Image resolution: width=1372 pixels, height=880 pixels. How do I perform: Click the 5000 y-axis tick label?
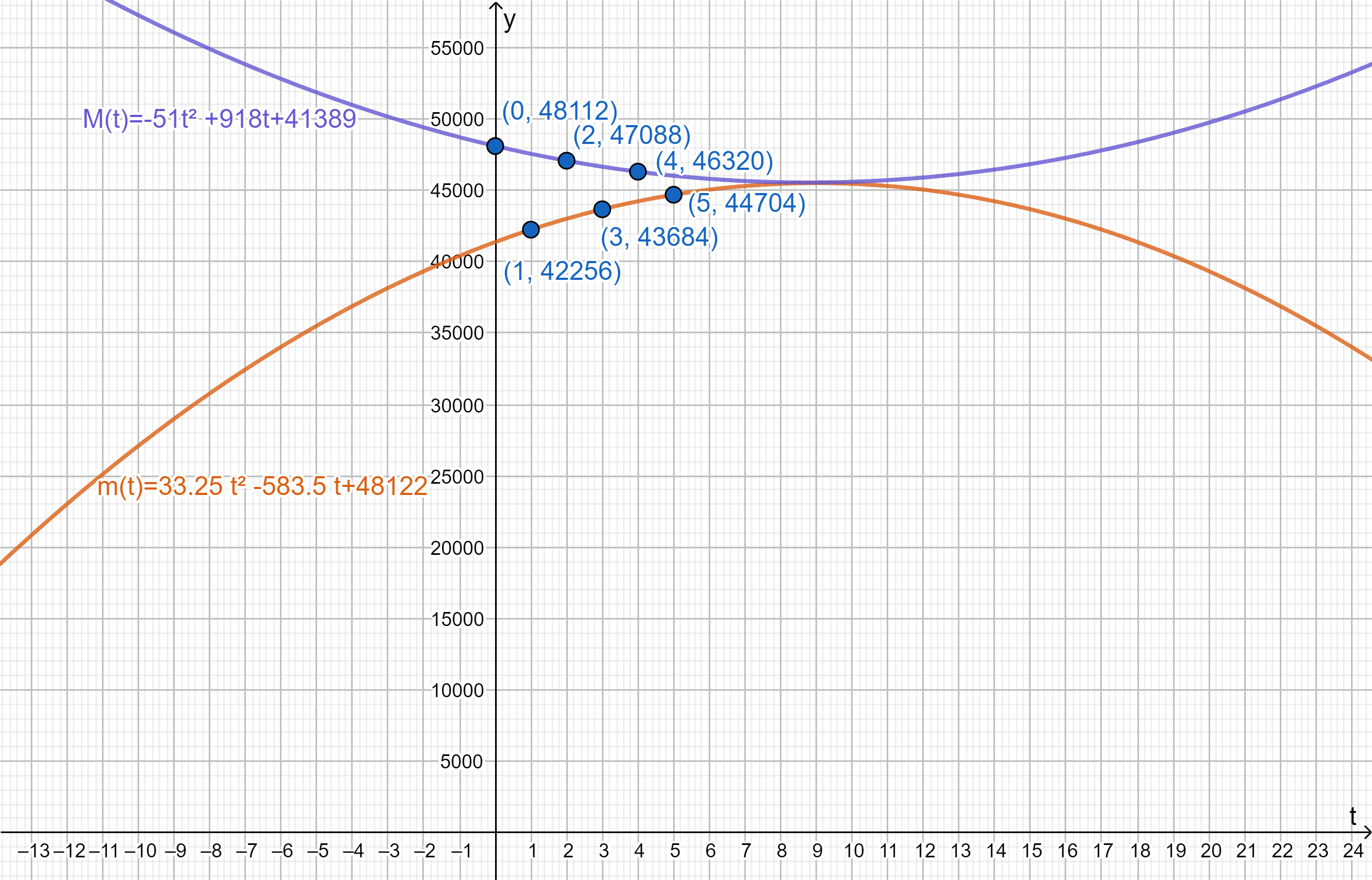click(461, 762)
